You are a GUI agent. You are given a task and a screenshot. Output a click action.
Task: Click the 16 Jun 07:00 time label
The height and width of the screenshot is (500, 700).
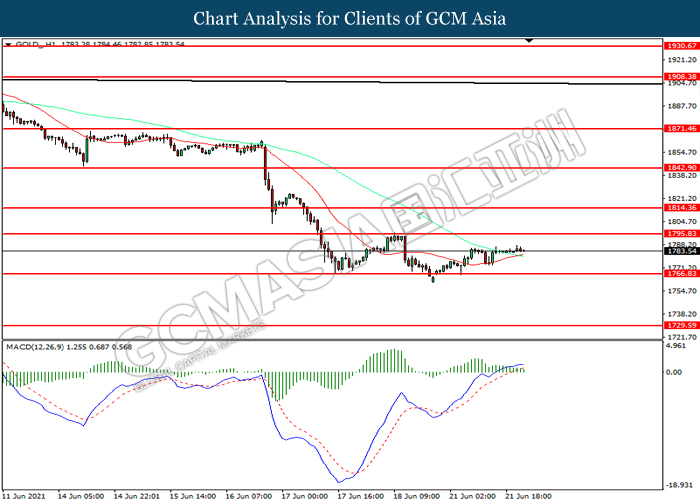click(249, 496)
